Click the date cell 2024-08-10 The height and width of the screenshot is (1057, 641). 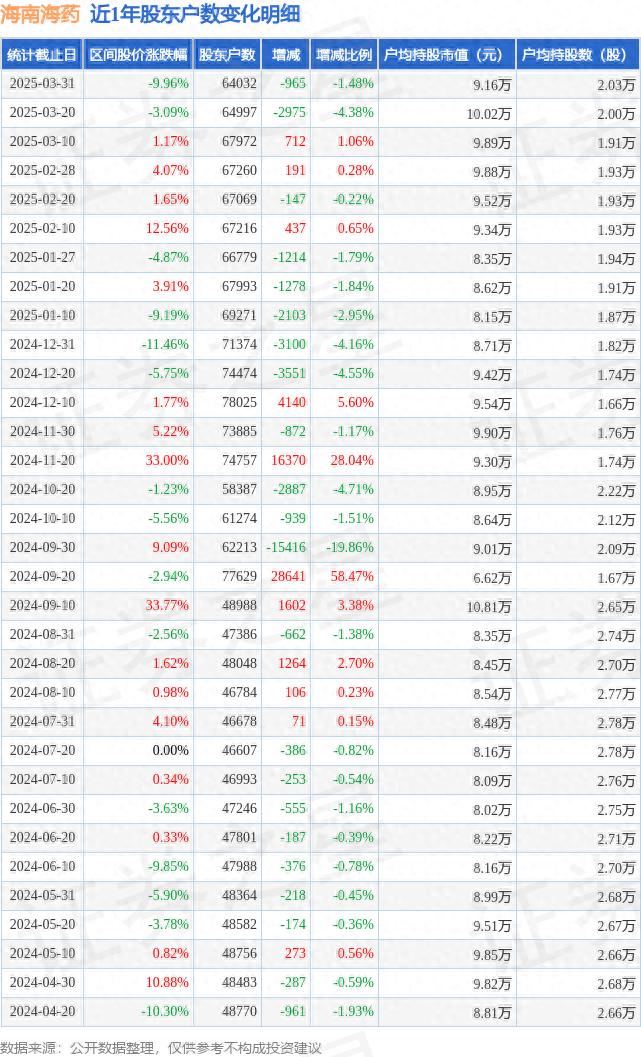tap(42, 692)
